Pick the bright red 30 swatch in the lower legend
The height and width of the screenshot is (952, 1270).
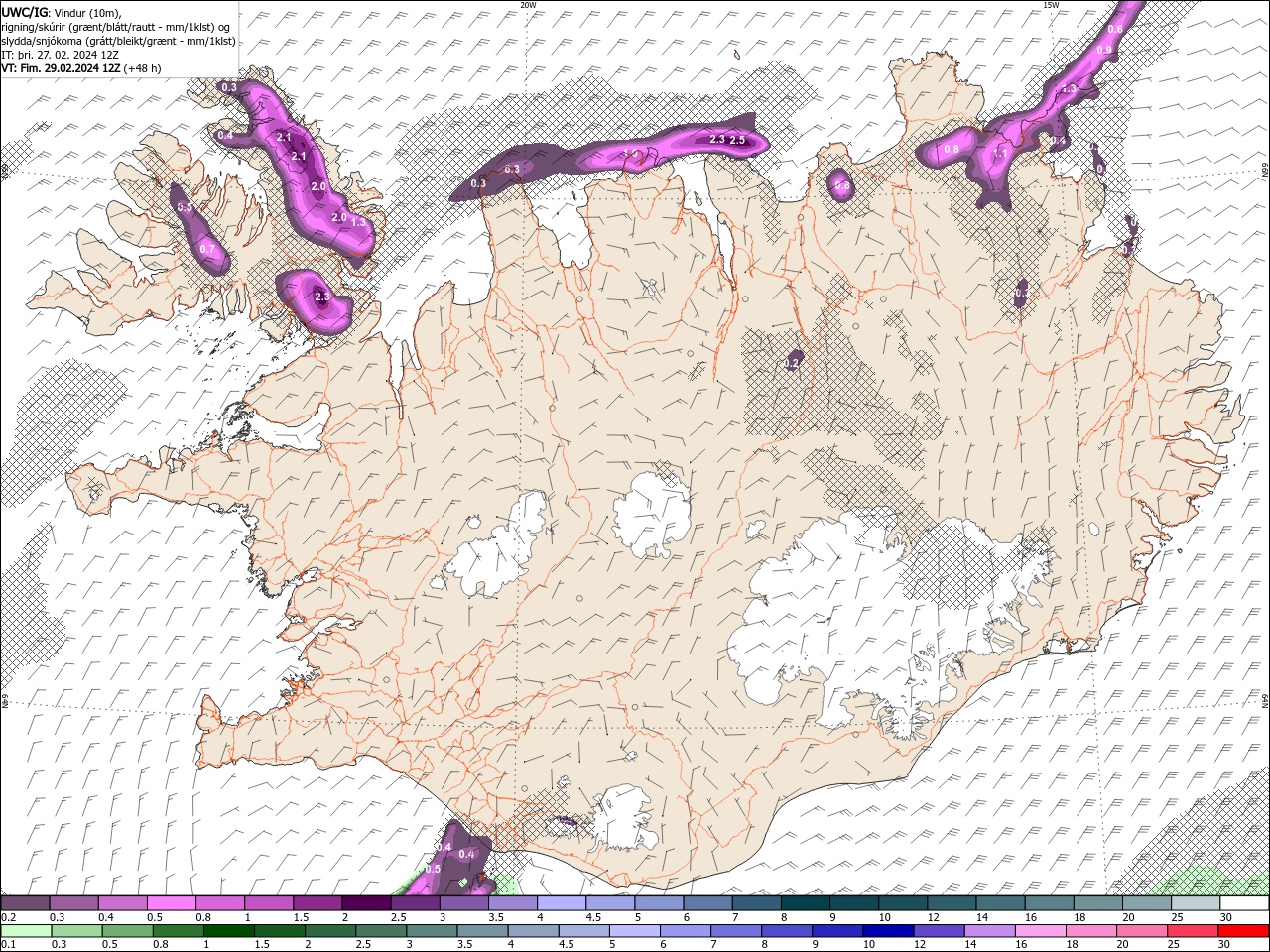[1243, 931]
